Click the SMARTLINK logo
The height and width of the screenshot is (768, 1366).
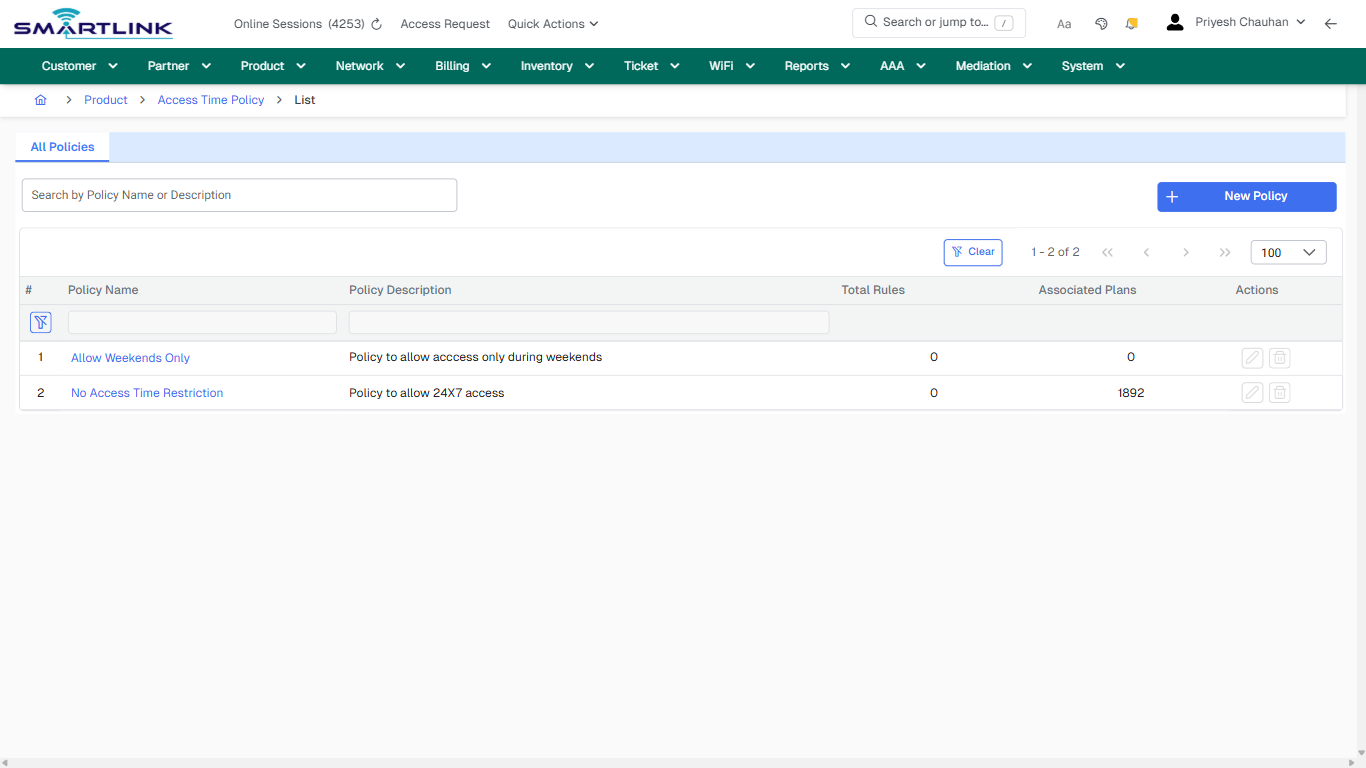[92, 23]
